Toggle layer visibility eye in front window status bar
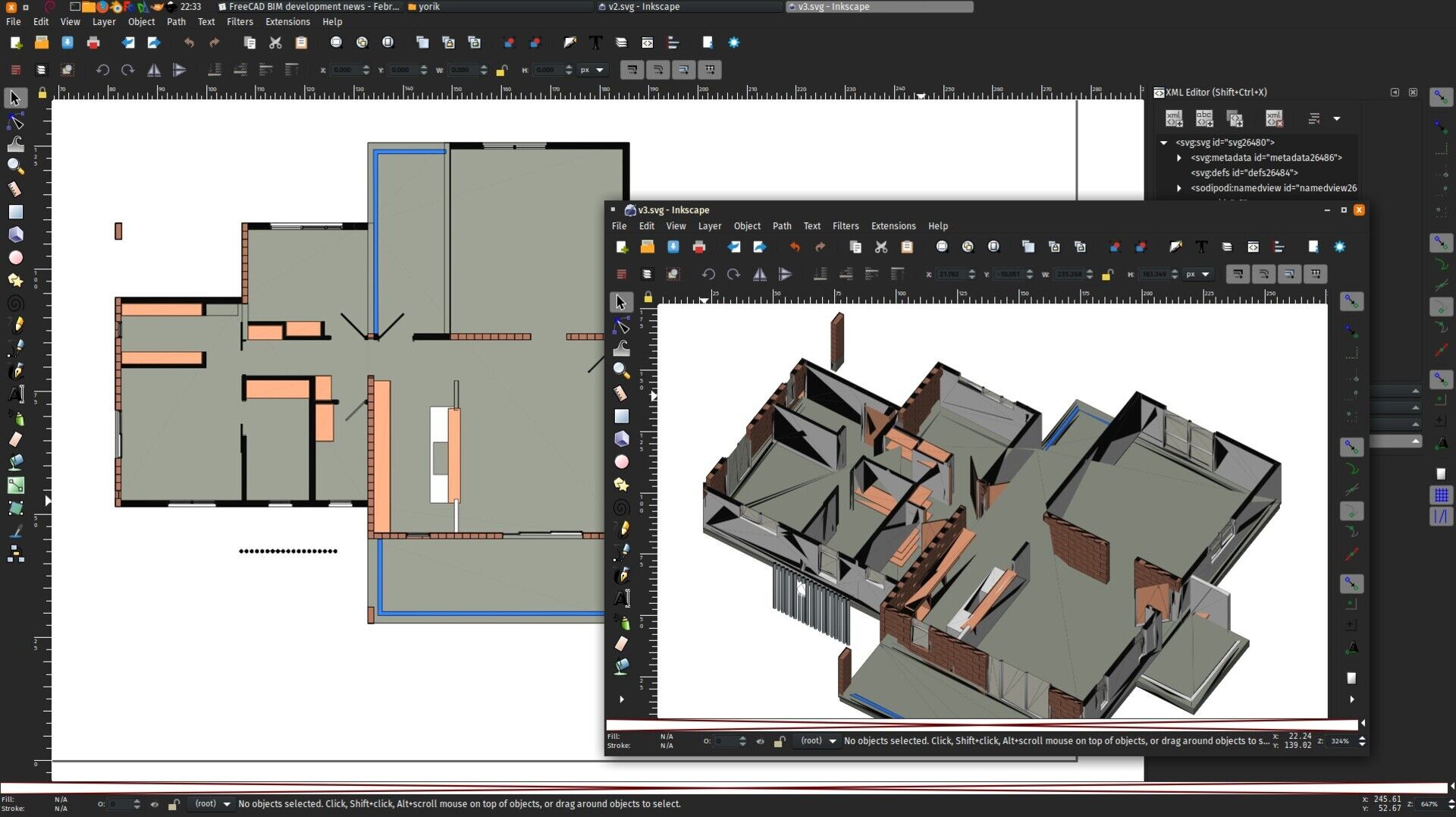This screenshot has width=1456, height=817. click(x=760, y=741)
